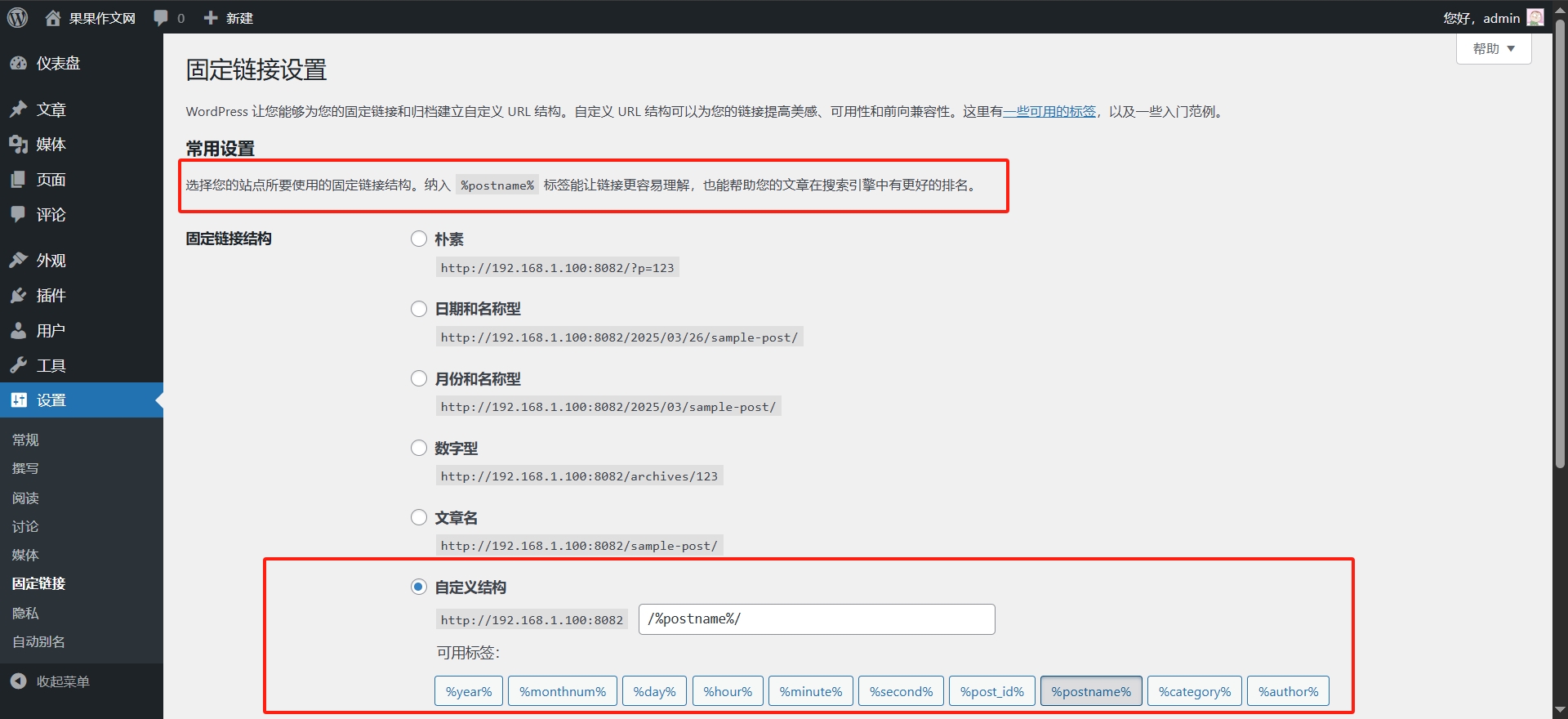Insert the %second% tag button
1568x719 pixels.
(x=901, y=691)
